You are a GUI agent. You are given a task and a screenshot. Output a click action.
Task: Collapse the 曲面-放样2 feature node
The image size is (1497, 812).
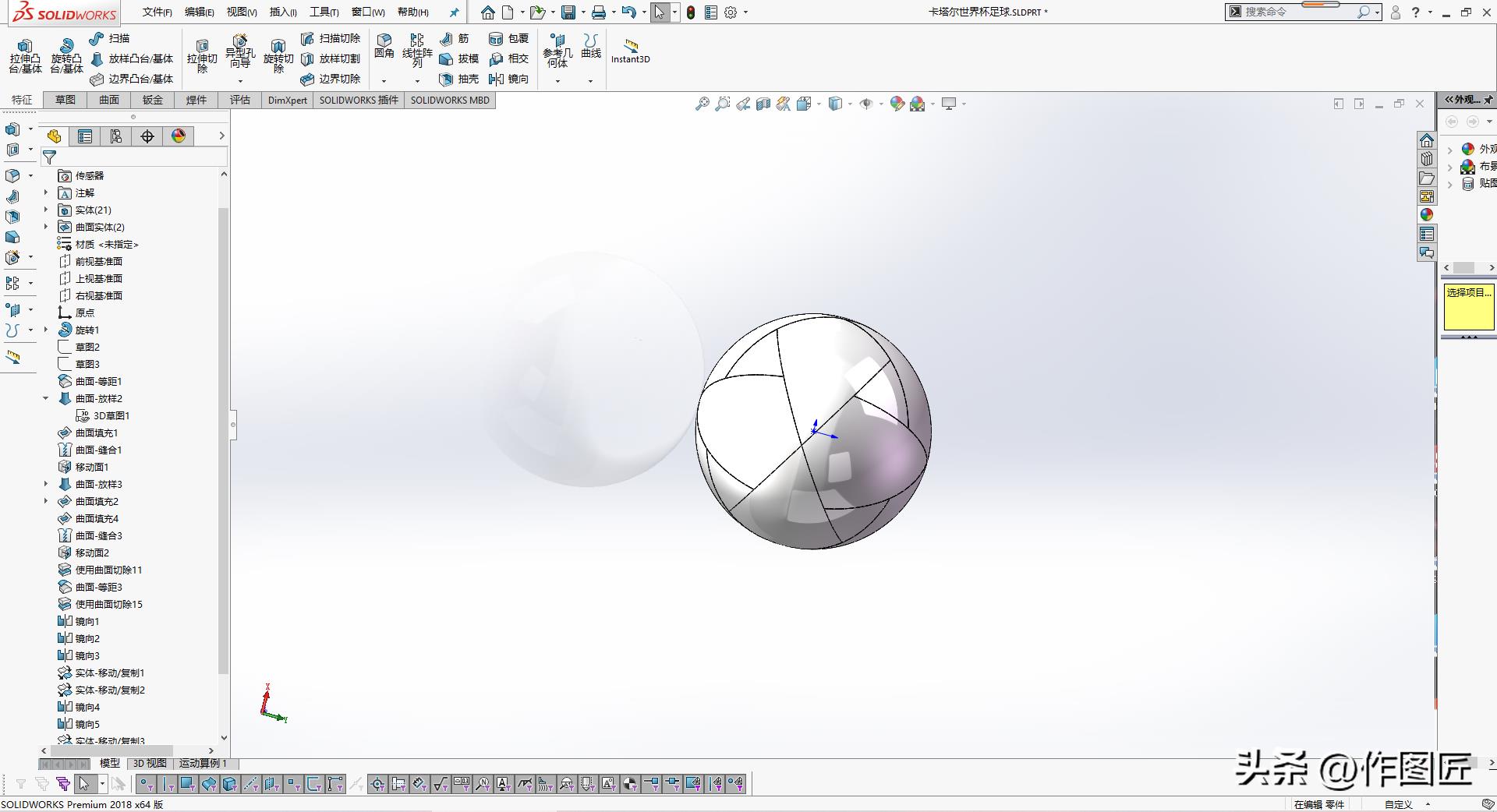click(45, 398)
